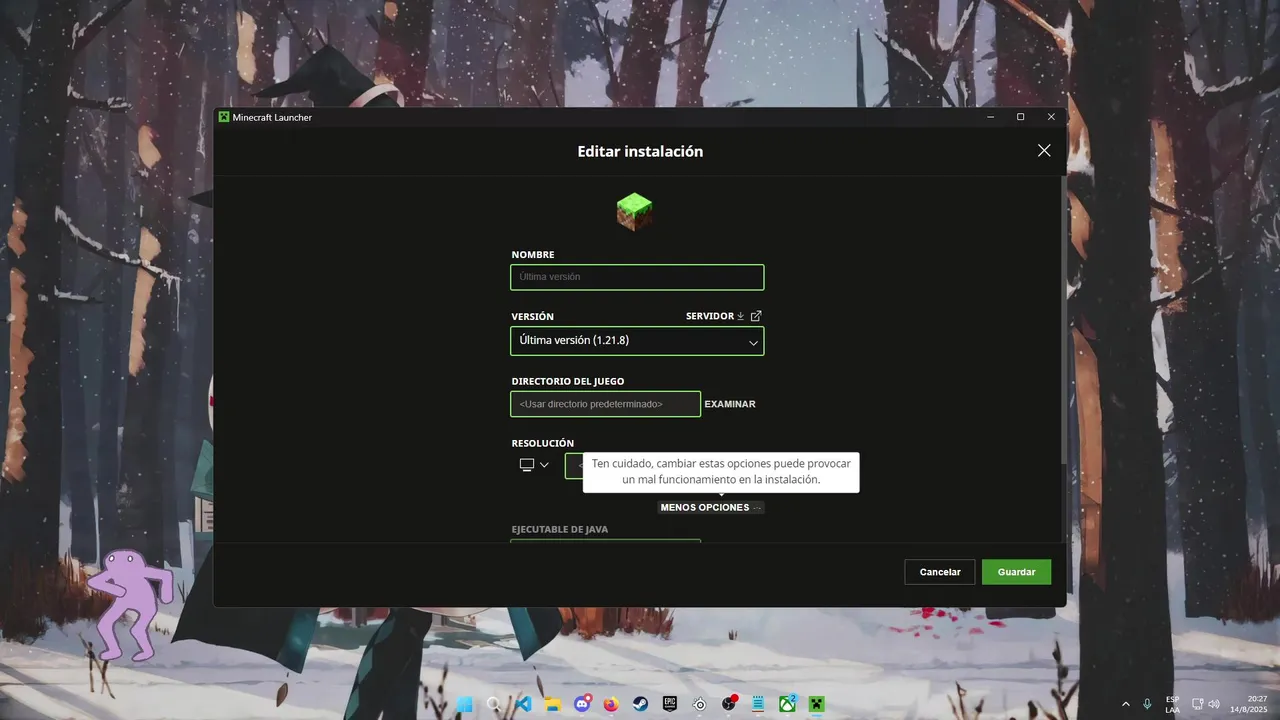
Task: Click the grass block installation icon
Action: 635,212
